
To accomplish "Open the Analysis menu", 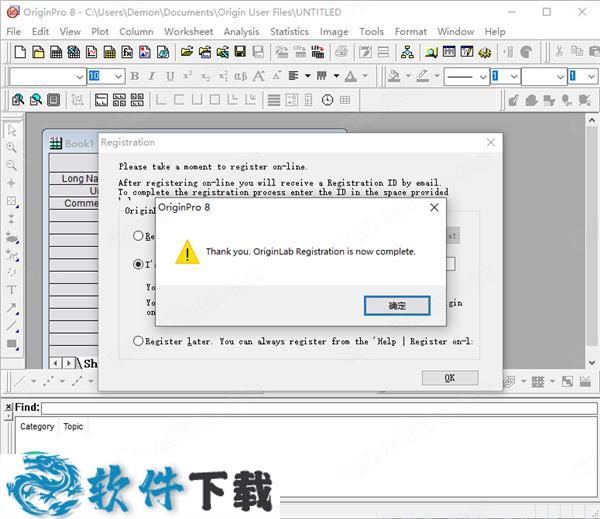I will tap(241, 31).
